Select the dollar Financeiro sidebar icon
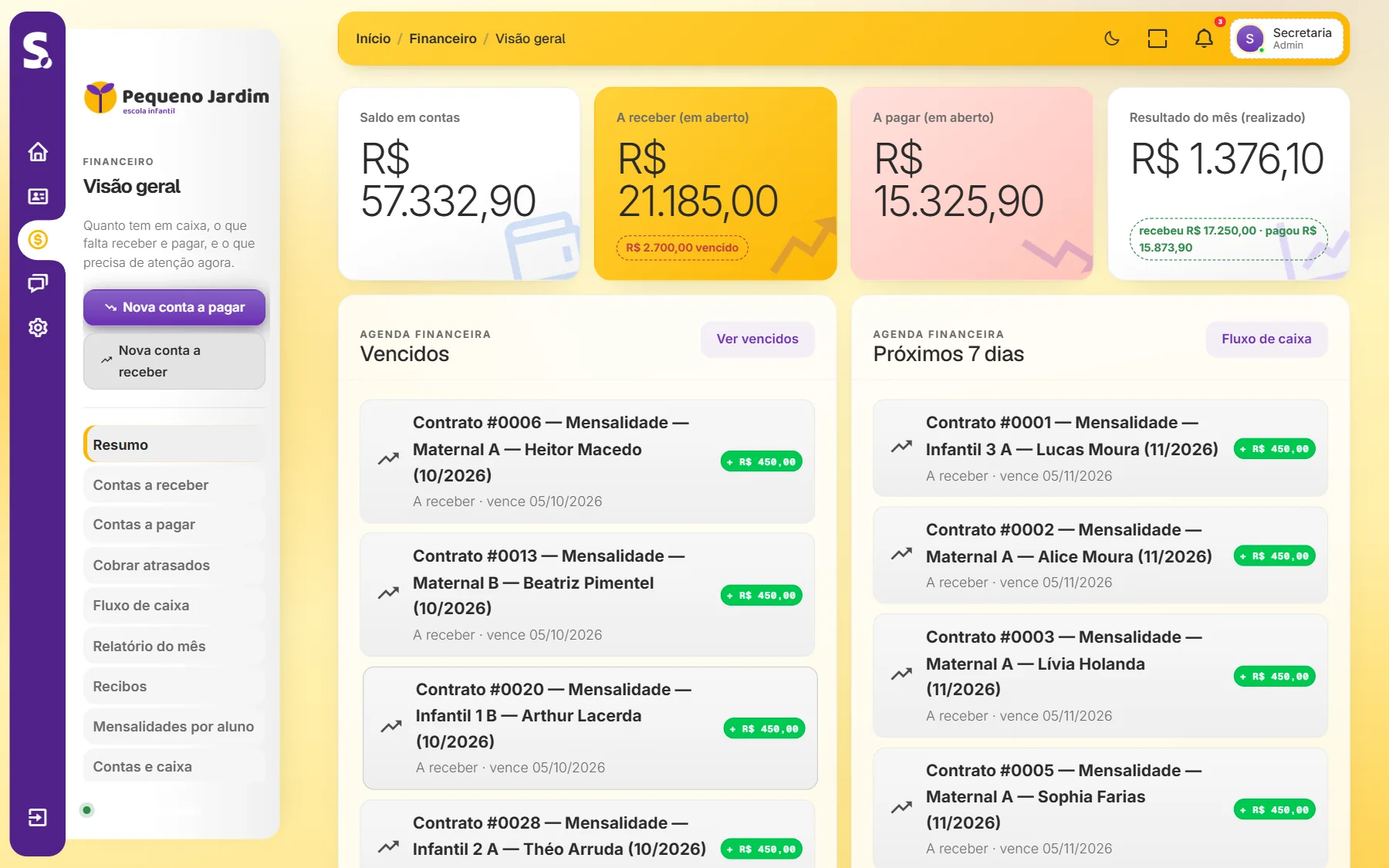Viewport: 1389px width, 868px height. click(38, 240)
